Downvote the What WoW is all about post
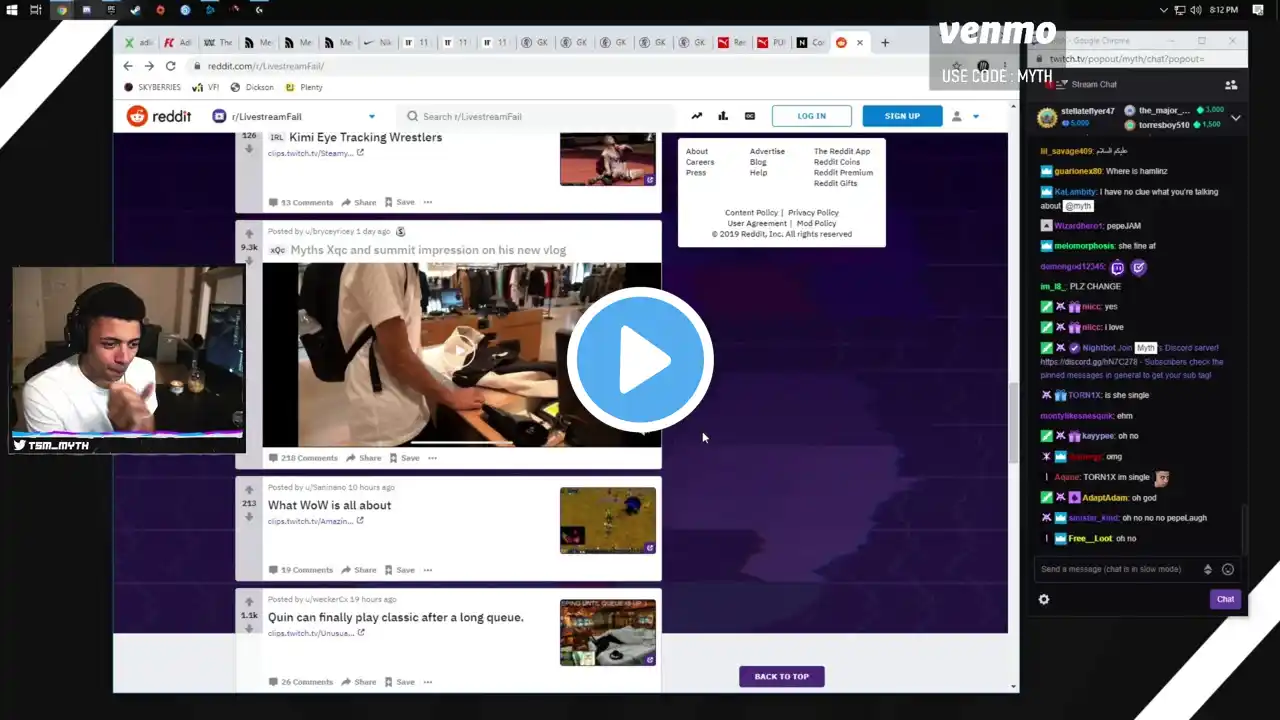 [x=249, y=517]
